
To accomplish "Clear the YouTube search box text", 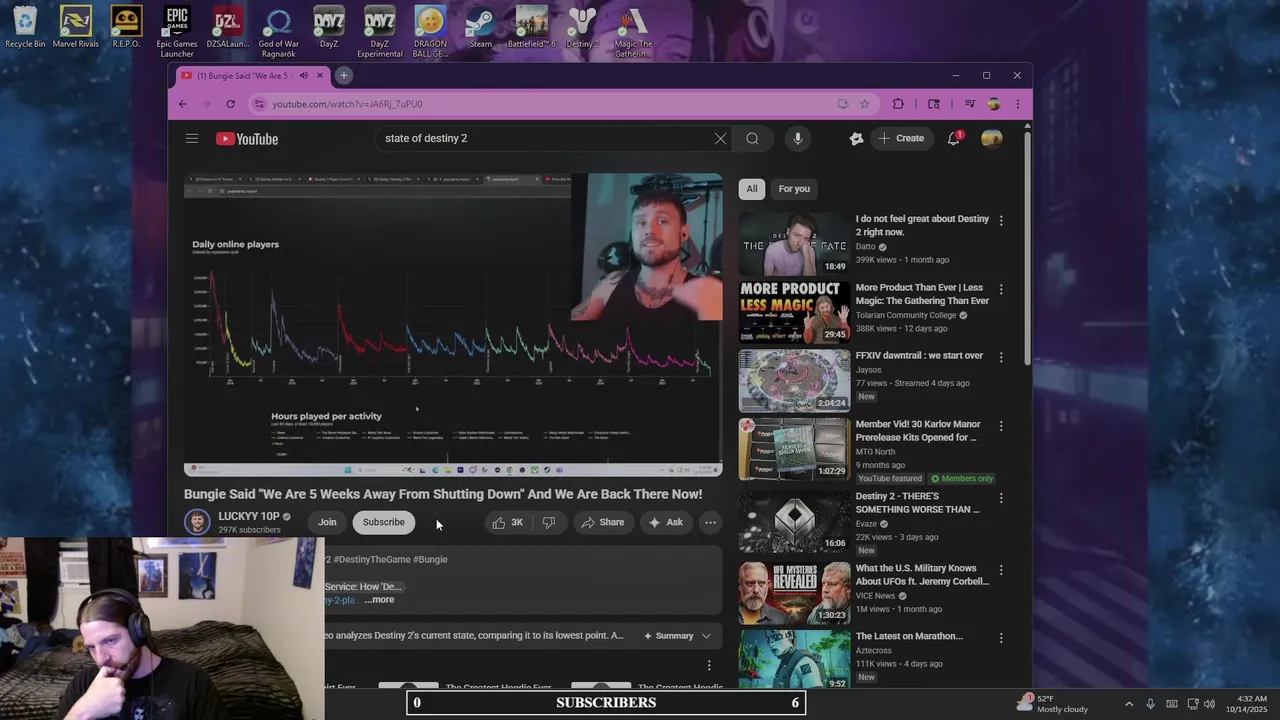I will pos(720,139).
